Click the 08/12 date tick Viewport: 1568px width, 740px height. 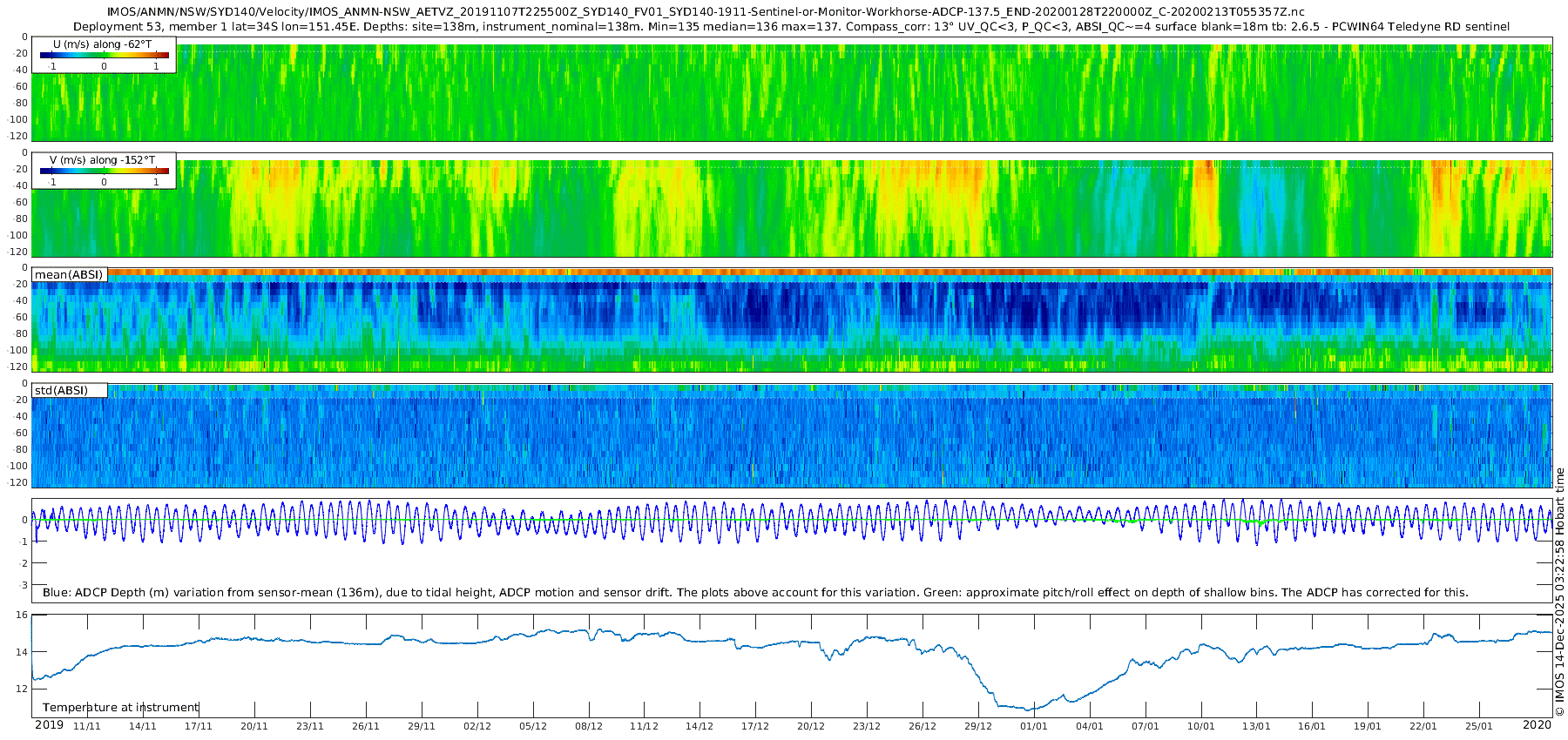588,726
